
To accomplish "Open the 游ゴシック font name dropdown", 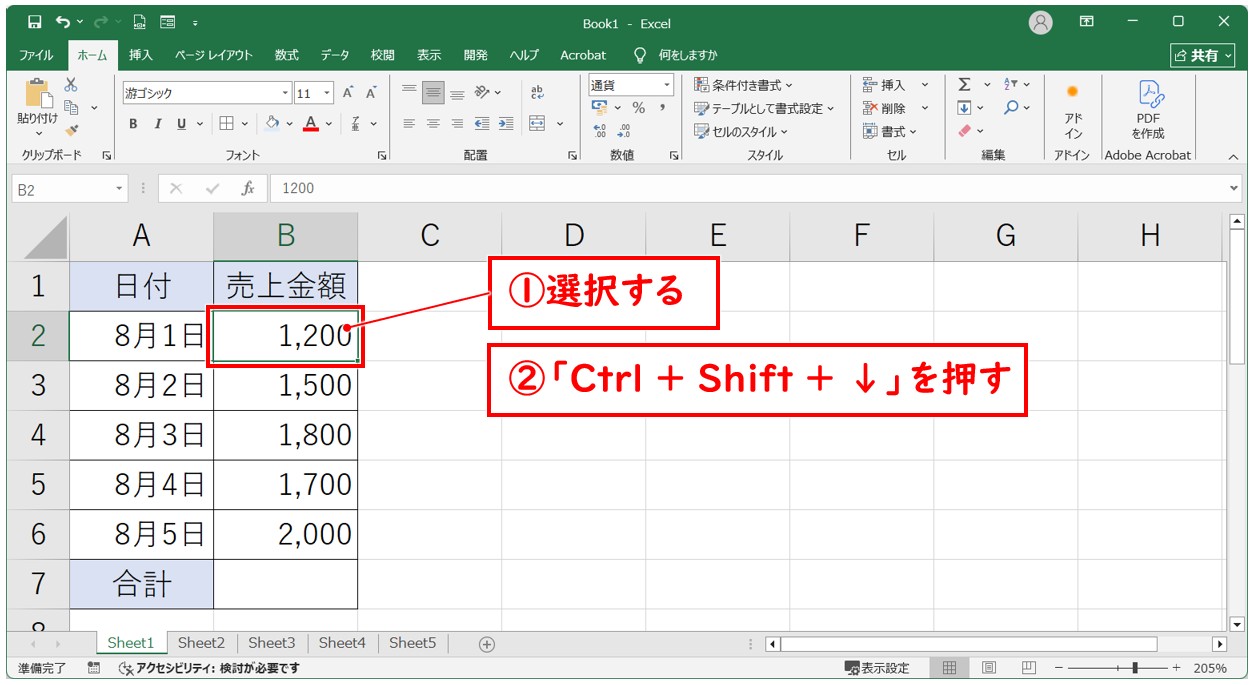I will click(x=285, y=93).
